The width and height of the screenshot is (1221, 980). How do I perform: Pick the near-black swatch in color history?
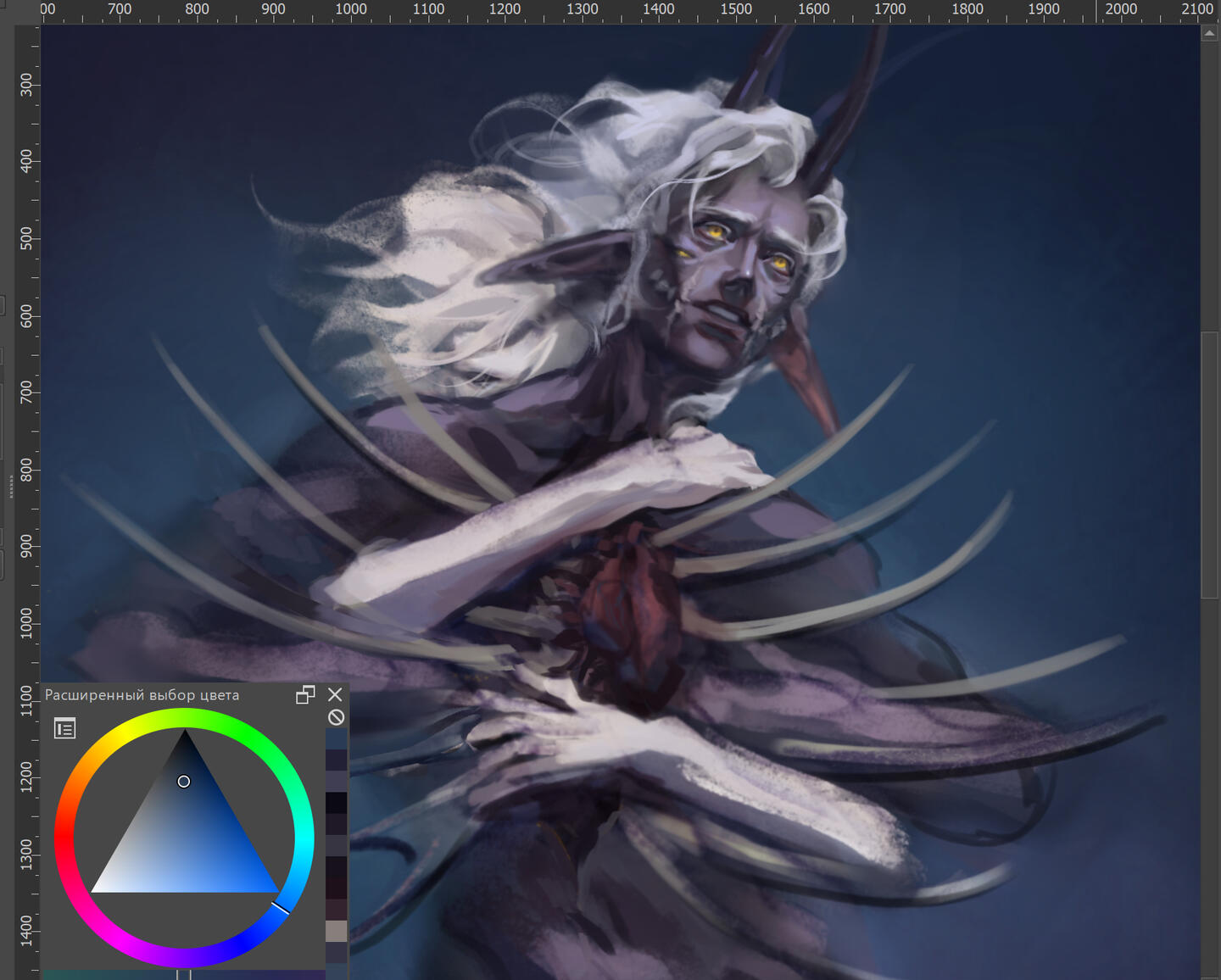coord(337,802)
